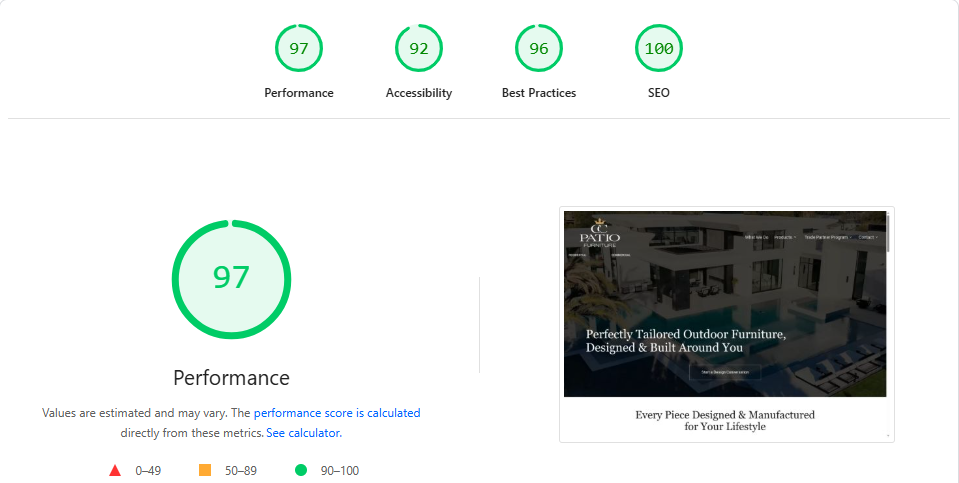Viewport: 959px width, 483px height.
Task: Click the Patio Furniture page screenshot thumbnail
Action: pos(726,324)
